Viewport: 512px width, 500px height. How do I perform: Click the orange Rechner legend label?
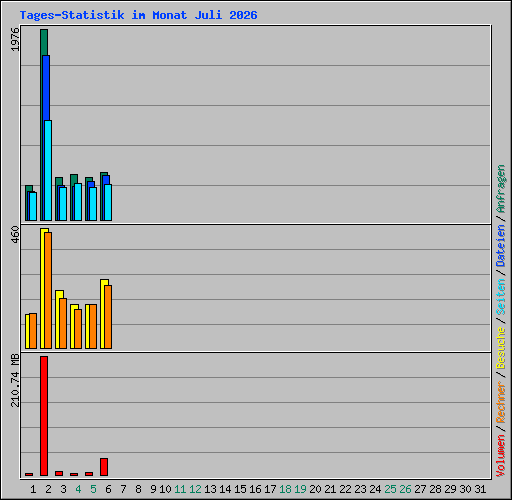point(501,402)
